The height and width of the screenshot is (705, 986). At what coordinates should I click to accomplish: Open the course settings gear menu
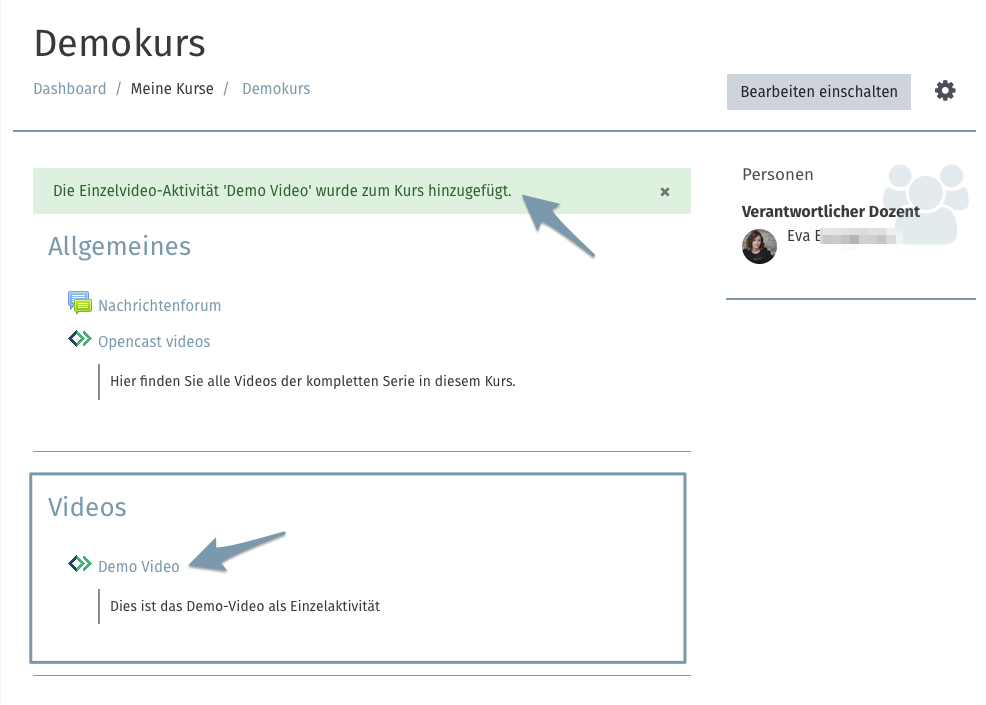click(945, 91)
